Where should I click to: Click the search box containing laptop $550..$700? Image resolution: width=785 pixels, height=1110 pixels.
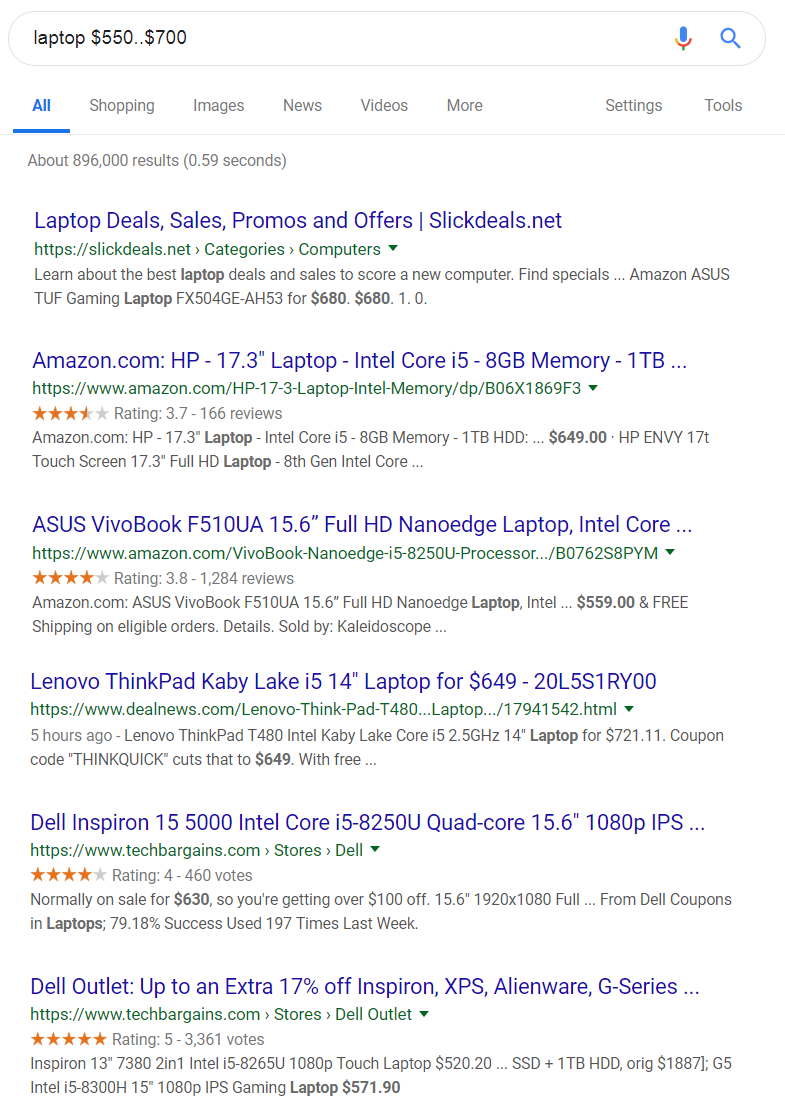pyautogui.click(x=340, y=38)
